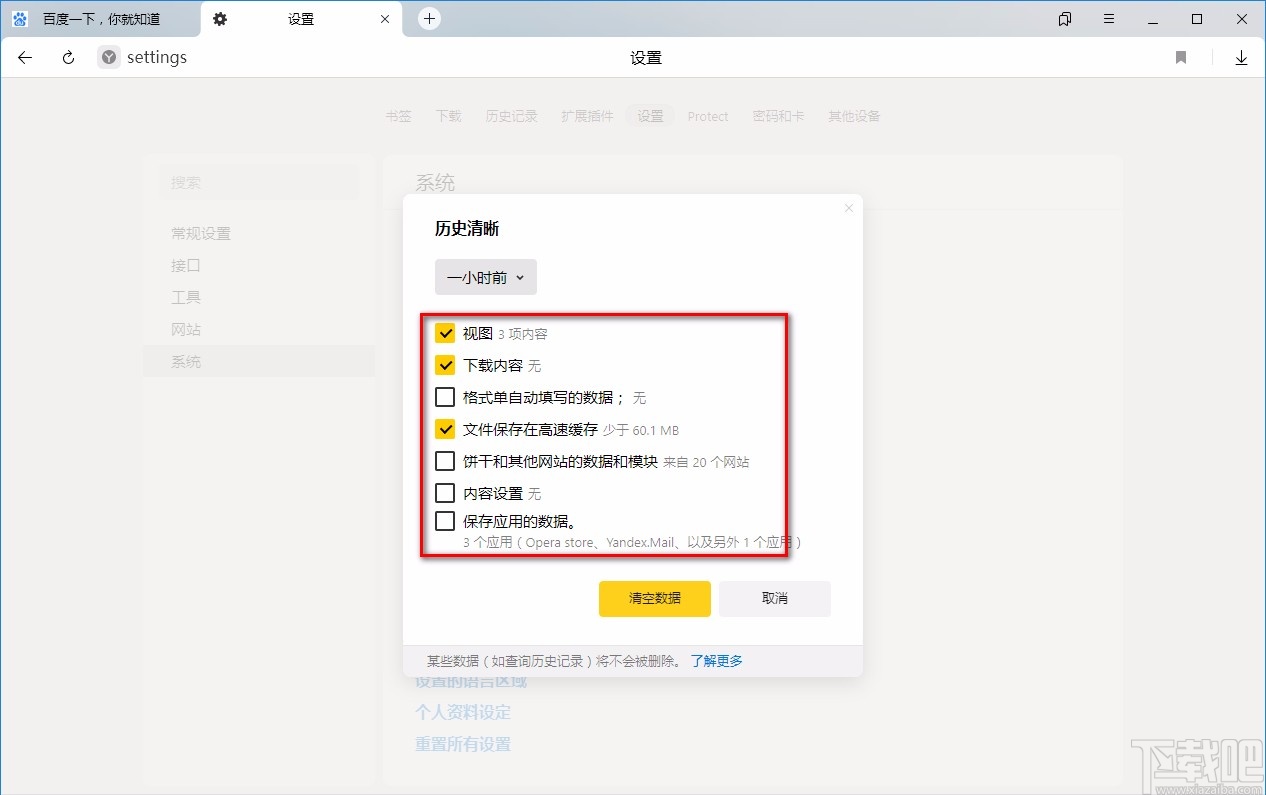Click the 清空数据 button
The height and width of the screenshot is (795, 1266).
[654, 599]
